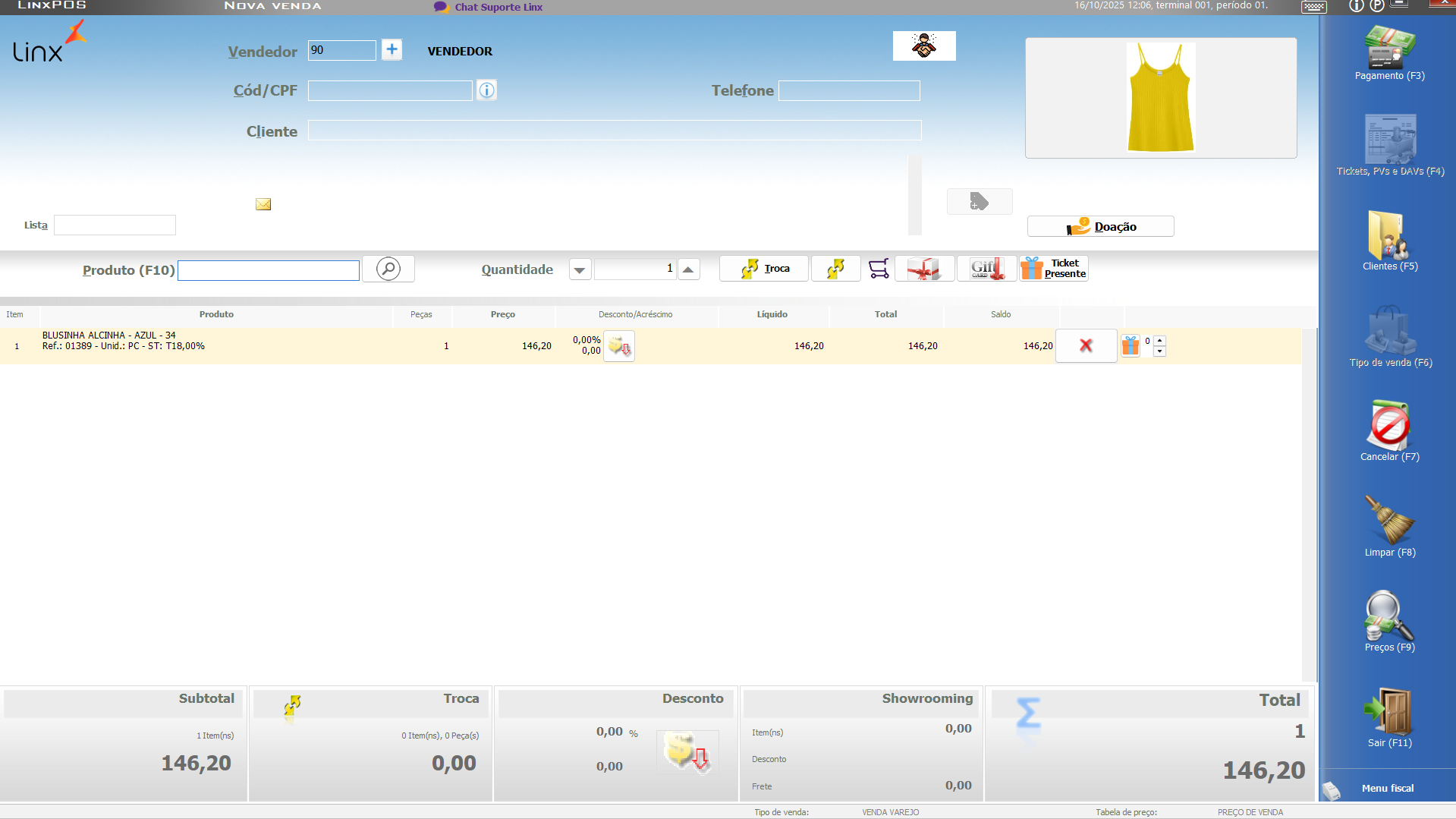Click the Telefone input field
The height and width of the screenshot is (819, 1456).
click(x=849, y=90)
